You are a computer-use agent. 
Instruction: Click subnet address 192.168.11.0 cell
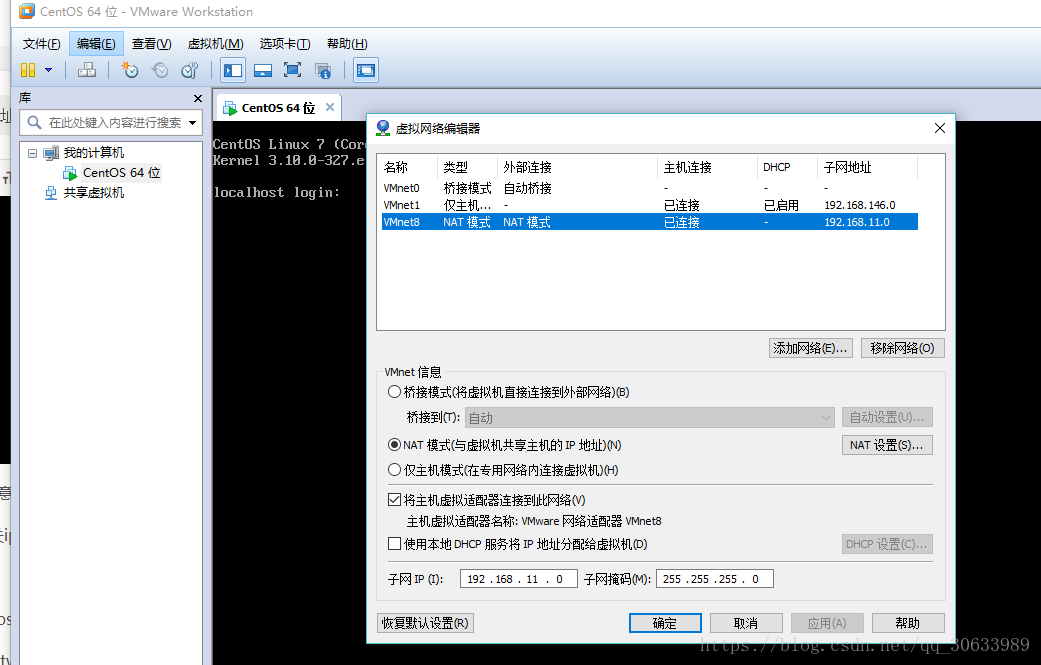(857, 222)
